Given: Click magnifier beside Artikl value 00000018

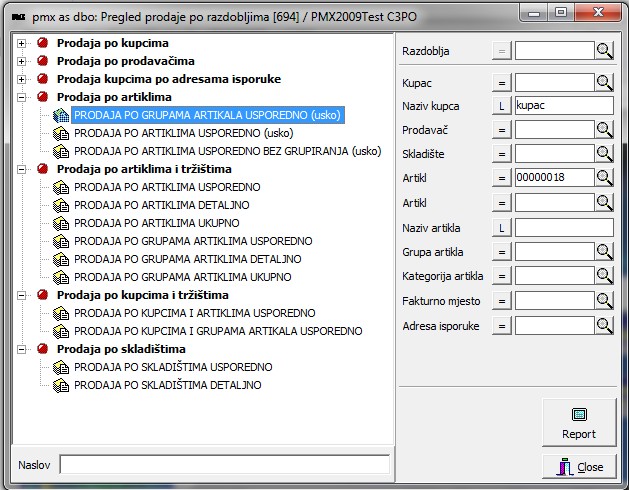Looking at the screenshot, I should 605,177.
